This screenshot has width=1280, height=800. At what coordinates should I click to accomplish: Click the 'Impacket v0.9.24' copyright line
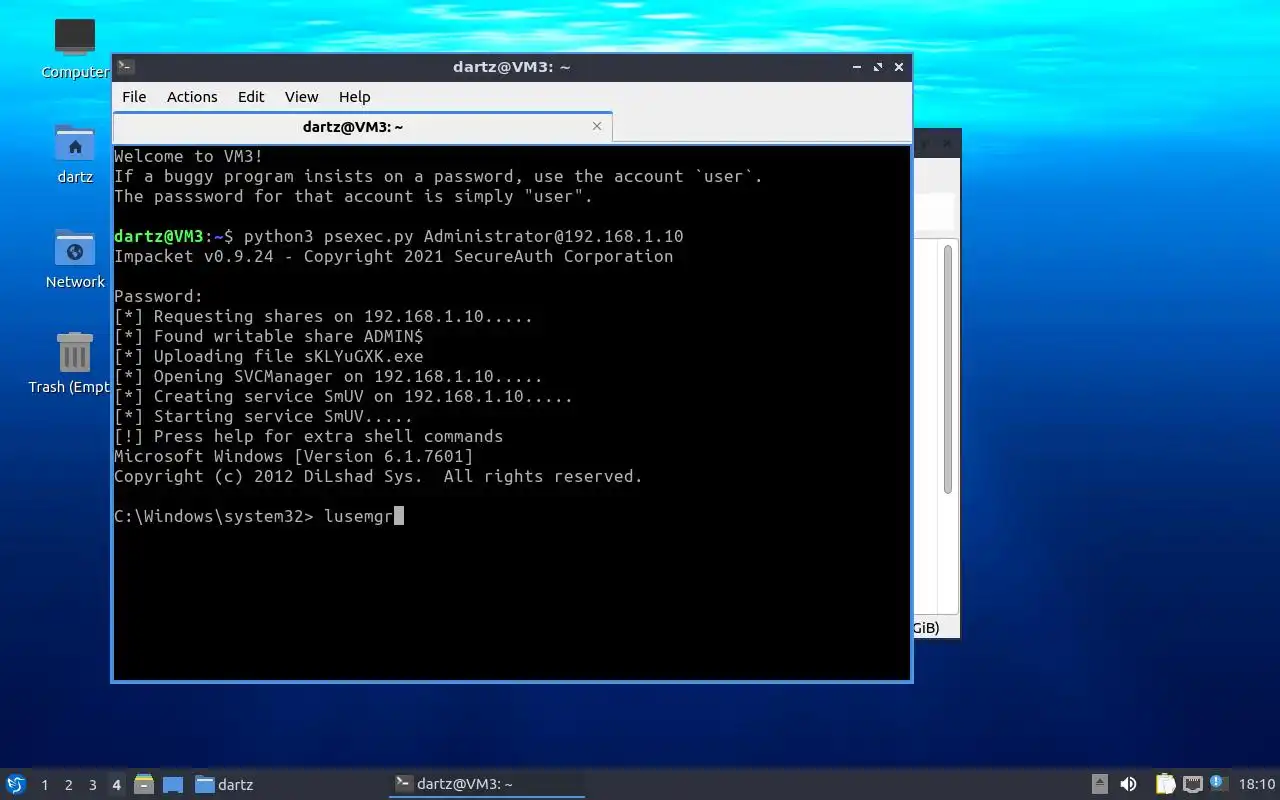[x=394, y=256]
